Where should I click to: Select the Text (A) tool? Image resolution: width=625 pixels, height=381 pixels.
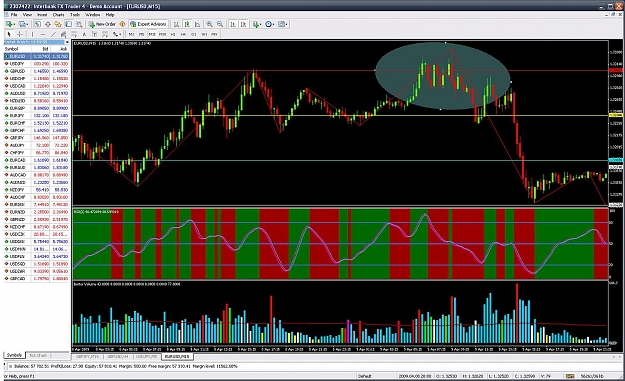84,34
